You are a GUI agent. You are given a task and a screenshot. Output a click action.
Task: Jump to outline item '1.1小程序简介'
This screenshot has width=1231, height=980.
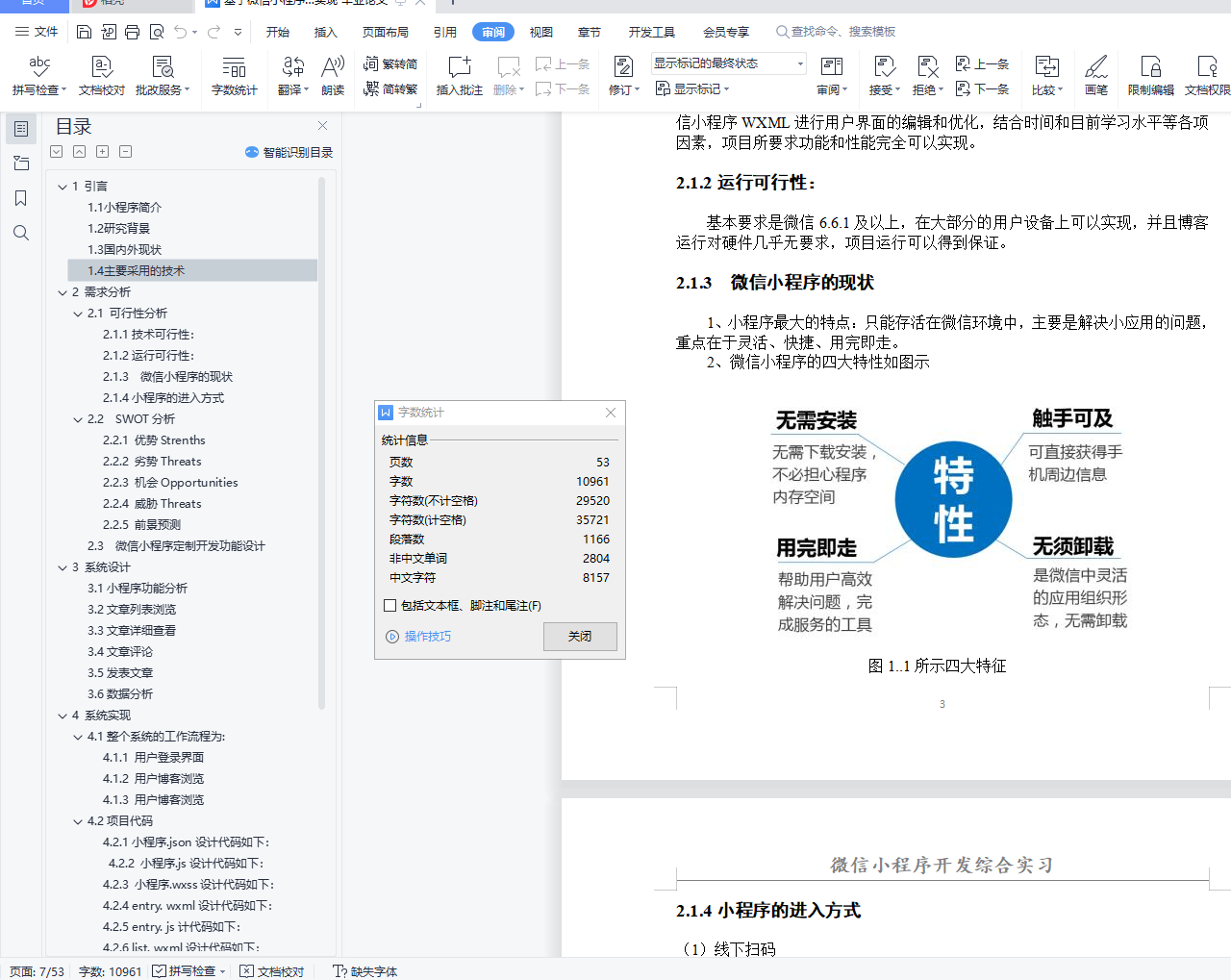125,208
